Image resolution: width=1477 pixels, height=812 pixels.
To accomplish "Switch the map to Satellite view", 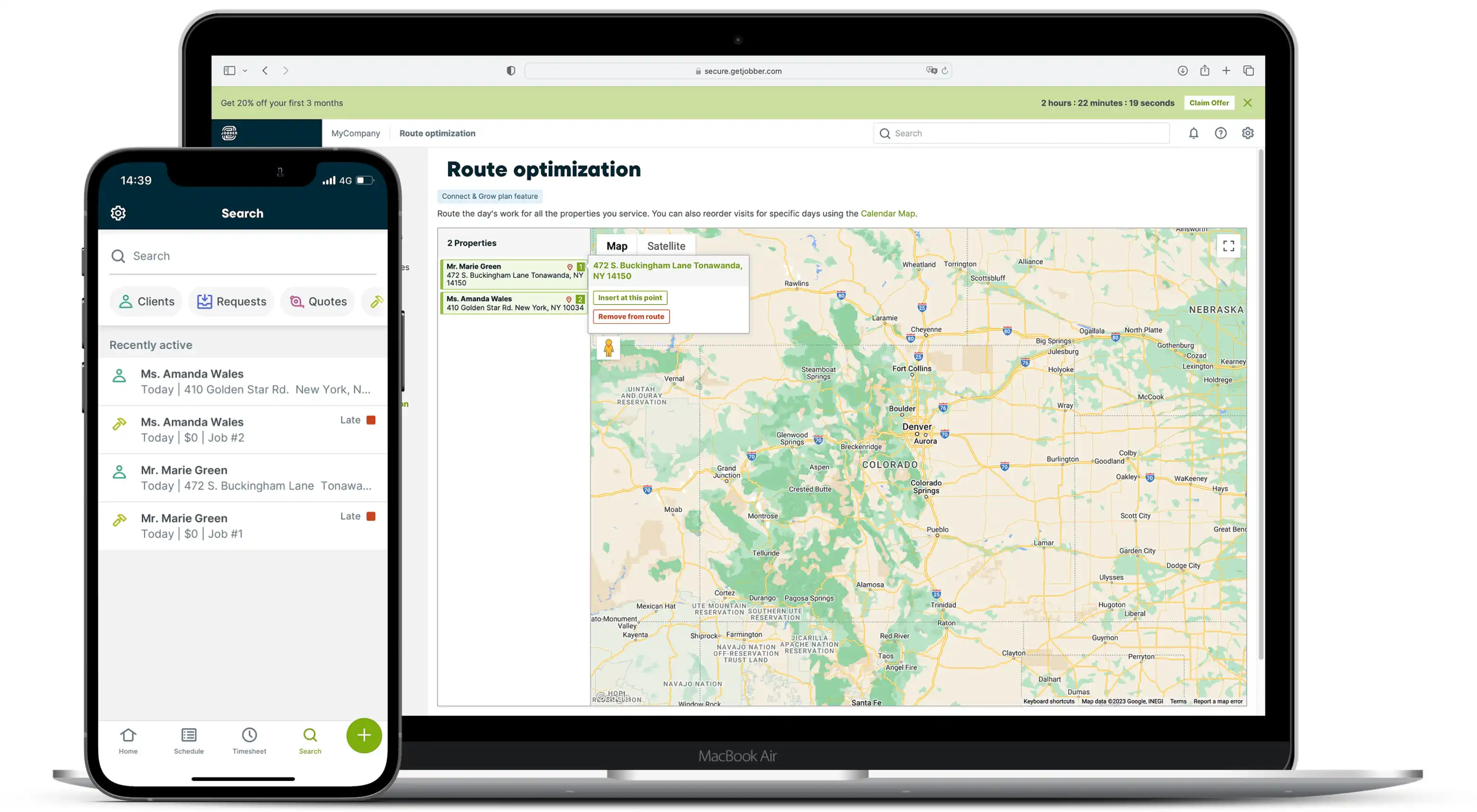I will coord(666,246).
